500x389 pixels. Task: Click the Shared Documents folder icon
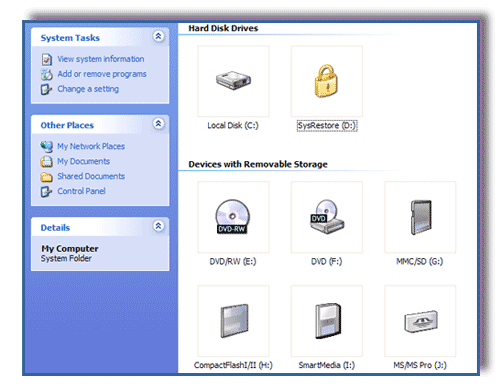pos(46,177)
